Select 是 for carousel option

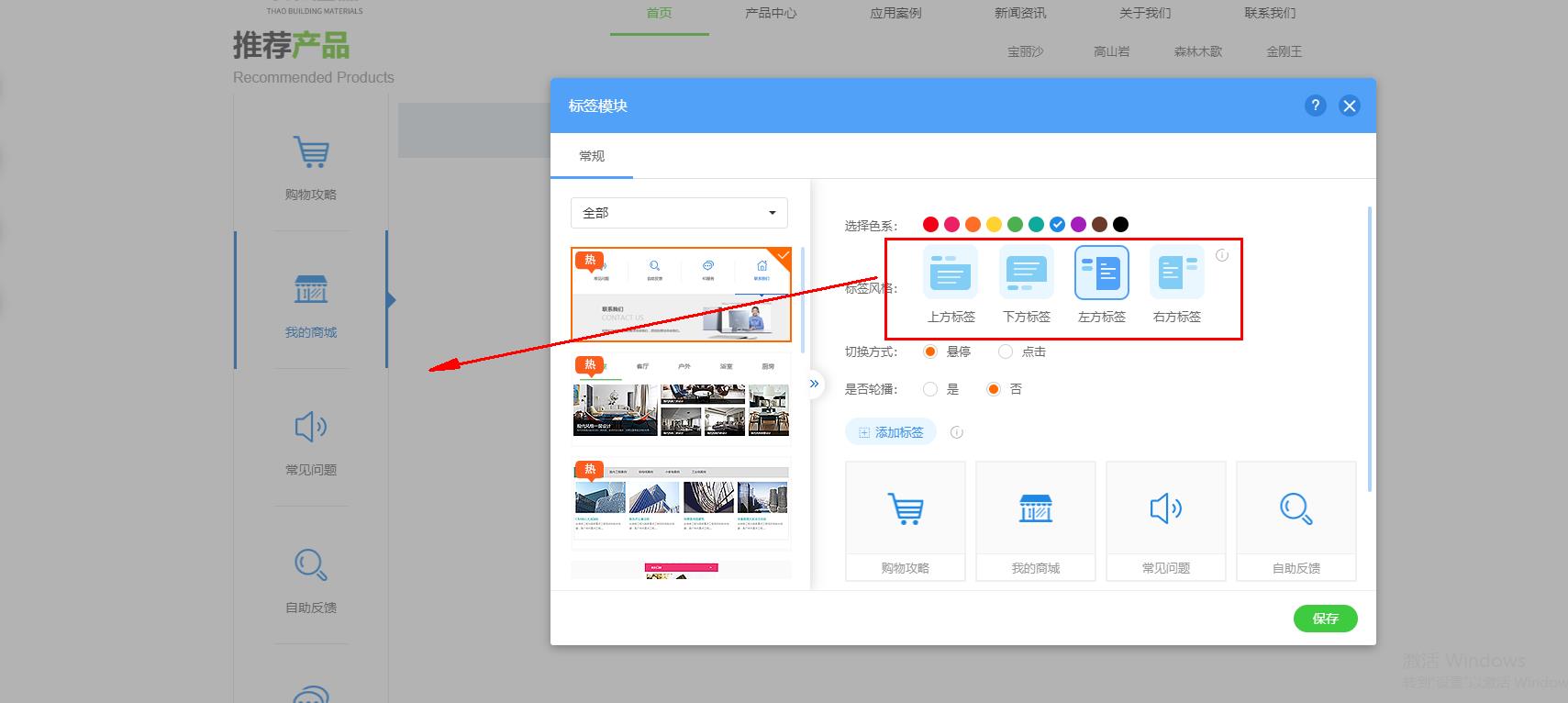click(930, 389)
